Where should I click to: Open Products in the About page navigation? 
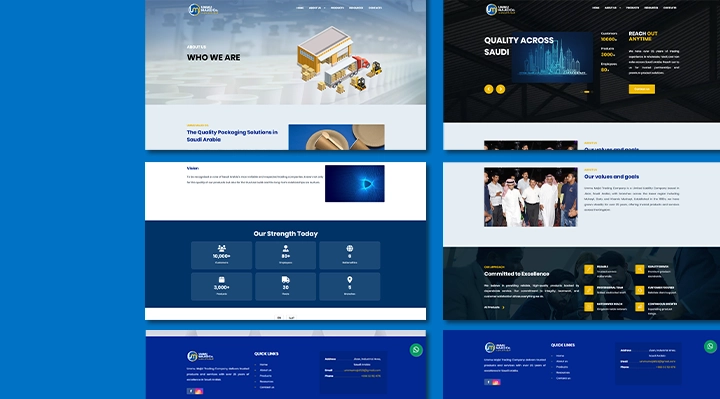click(x=337, y=8)
